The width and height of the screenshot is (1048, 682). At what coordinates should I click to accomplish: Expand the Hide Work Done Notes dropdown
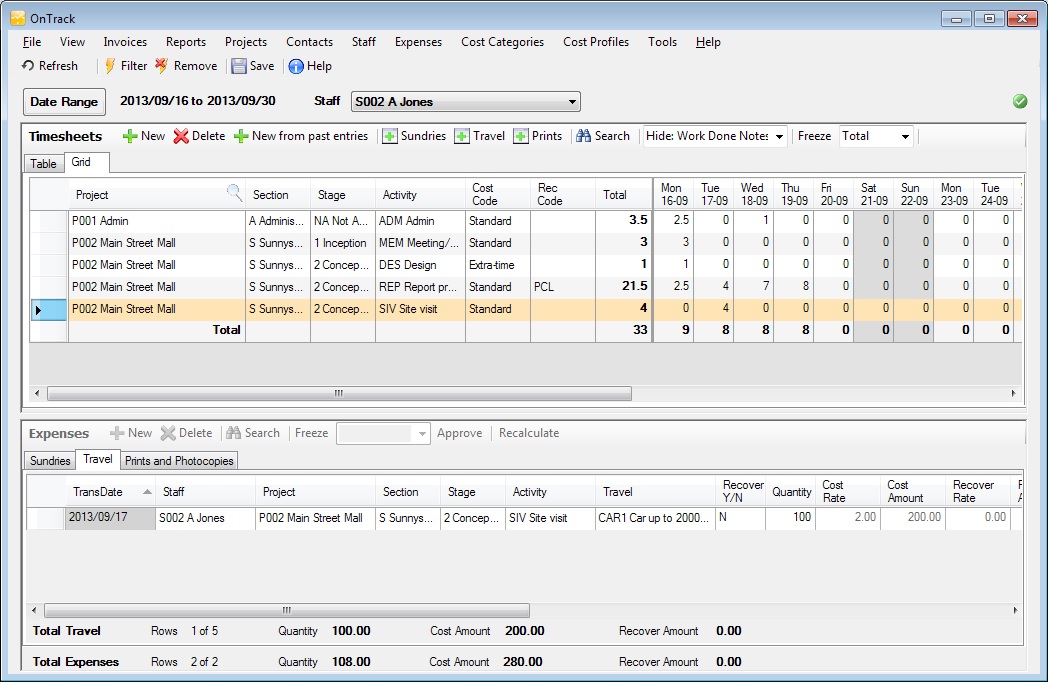[778, 136]
